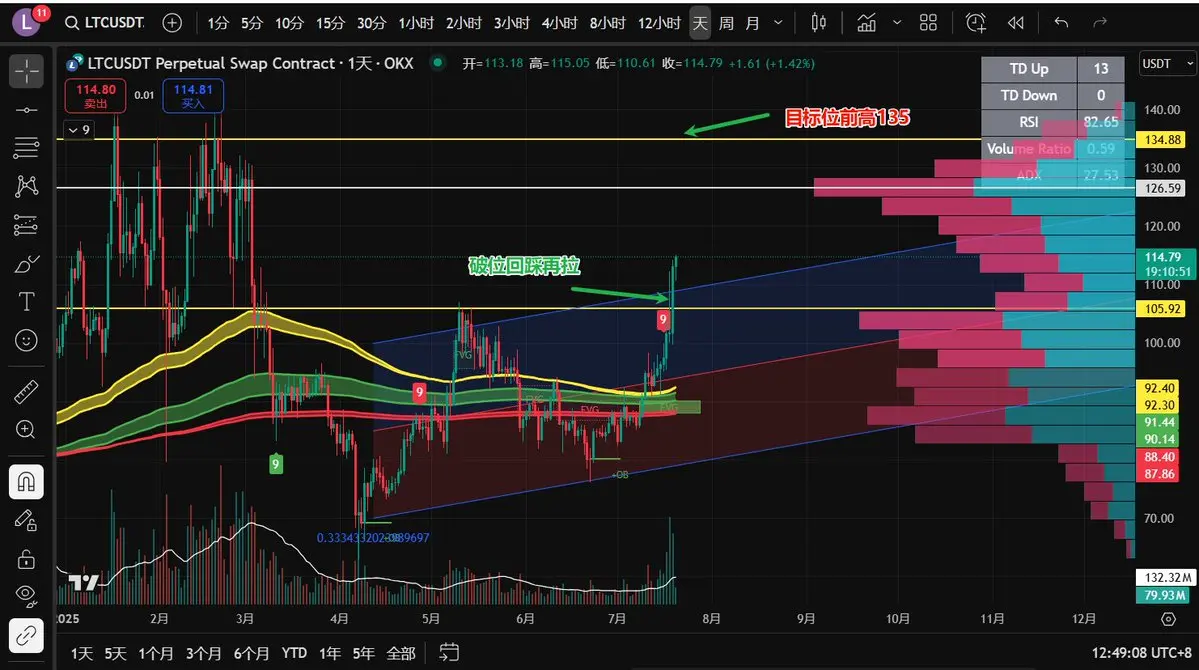1199x670 pixels.
Task: Toggle stay in drawing mode
Action: click(x=26, y=521)
